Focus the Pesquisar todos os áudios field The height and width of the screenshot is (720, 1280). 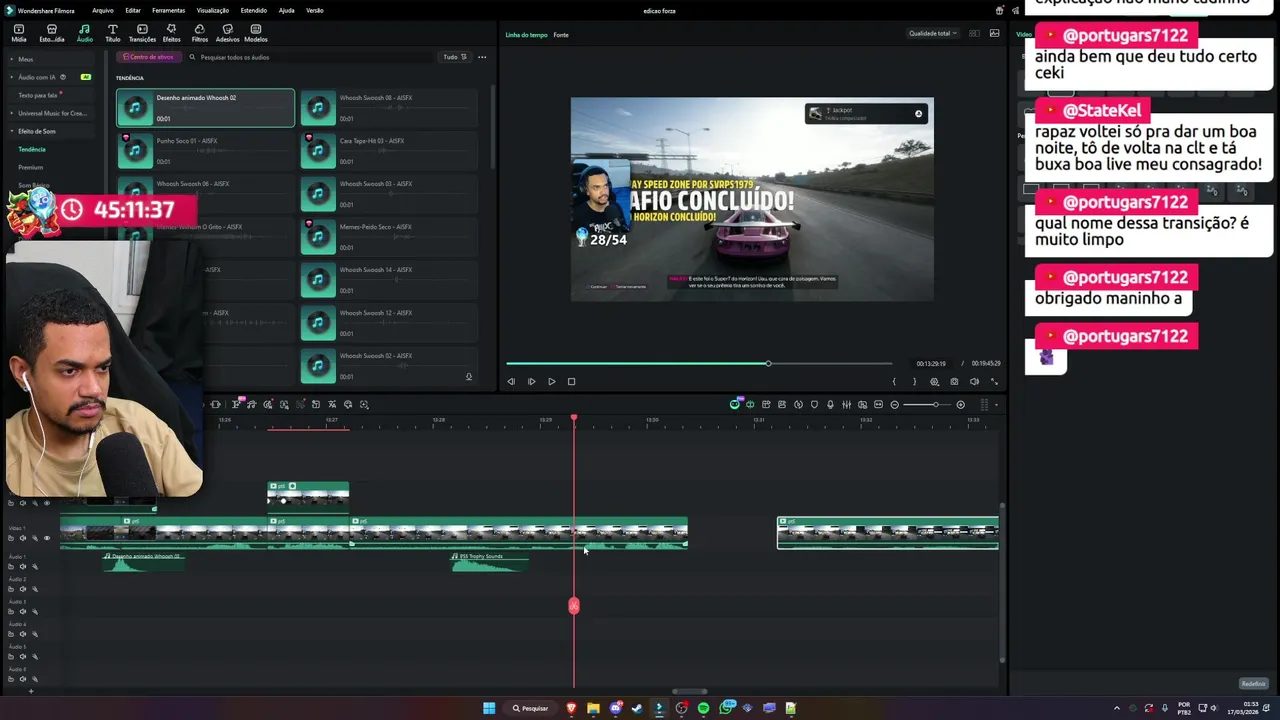tap(310, 57)
